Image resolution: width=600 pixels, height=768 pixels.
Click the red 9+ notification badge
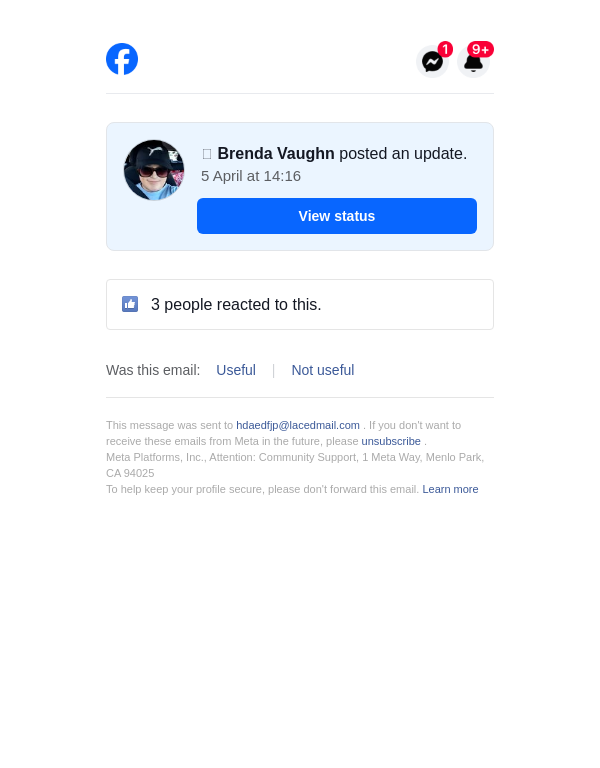pyautogui.click(x=480, y=49)
